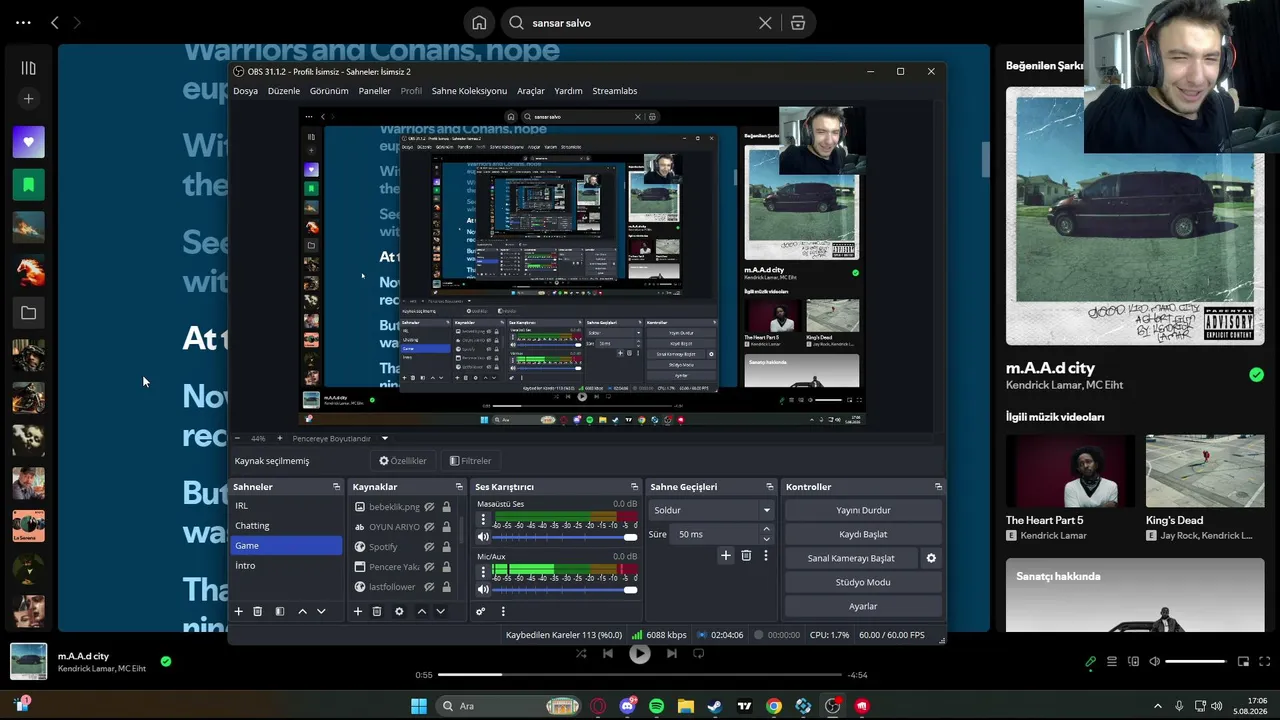This screenshot has width=1280, height=720.
Task: Skip to next track in Spotify
Action: (x=671, y=654)
